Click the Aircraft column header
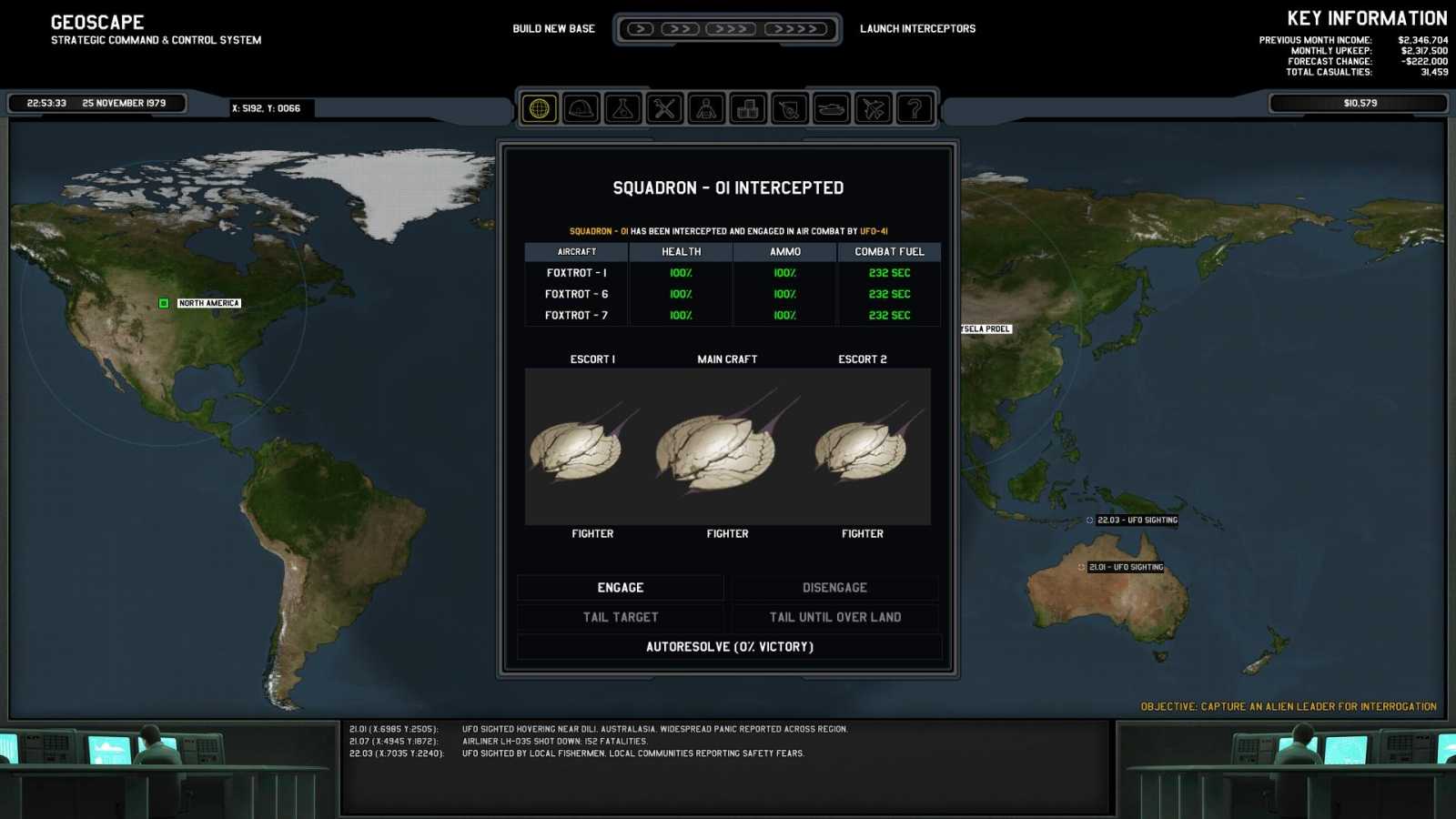Image resolution: width=1456 pixels, height=819 pixels. [x=577, y=251]
